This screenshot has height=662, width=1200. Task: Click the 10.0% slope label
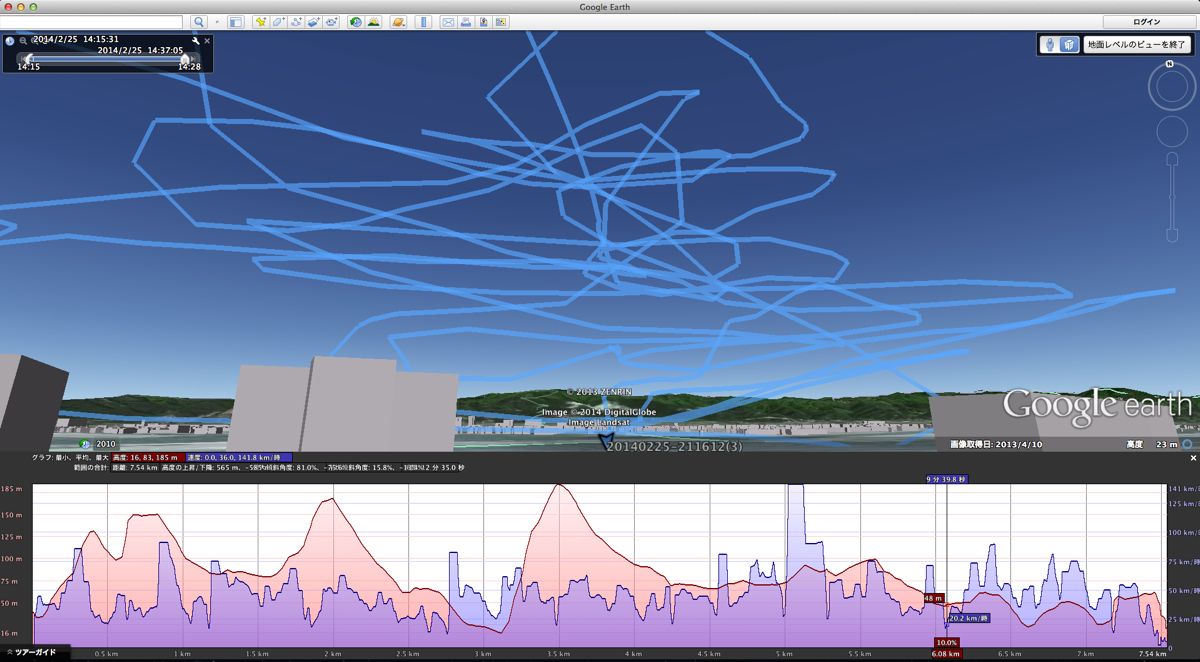point(946,642)
